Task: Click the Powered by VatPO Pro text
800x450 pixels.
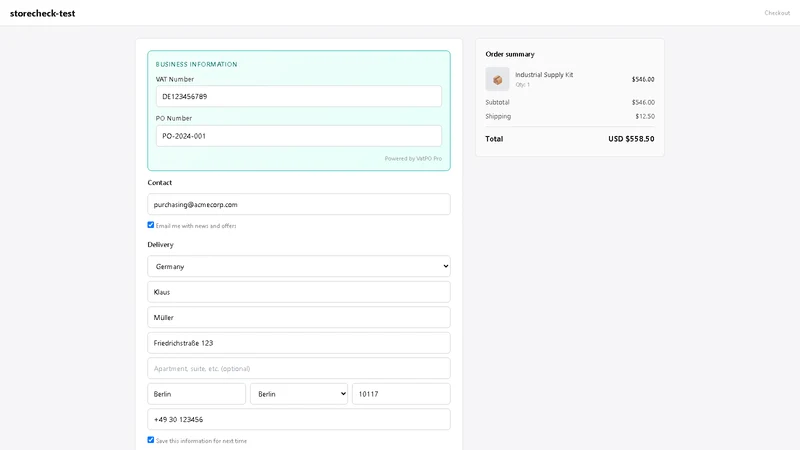Action: coord(413,159)
